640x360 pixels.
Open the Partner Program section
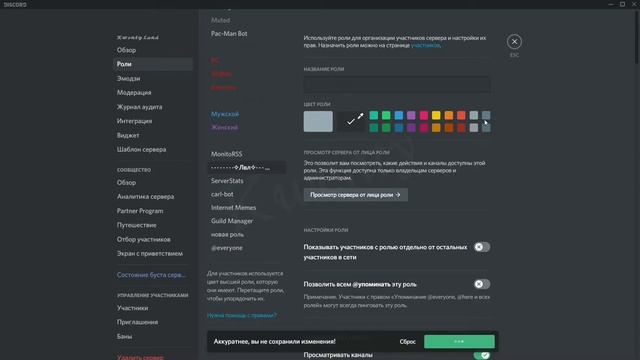point(153,211)
